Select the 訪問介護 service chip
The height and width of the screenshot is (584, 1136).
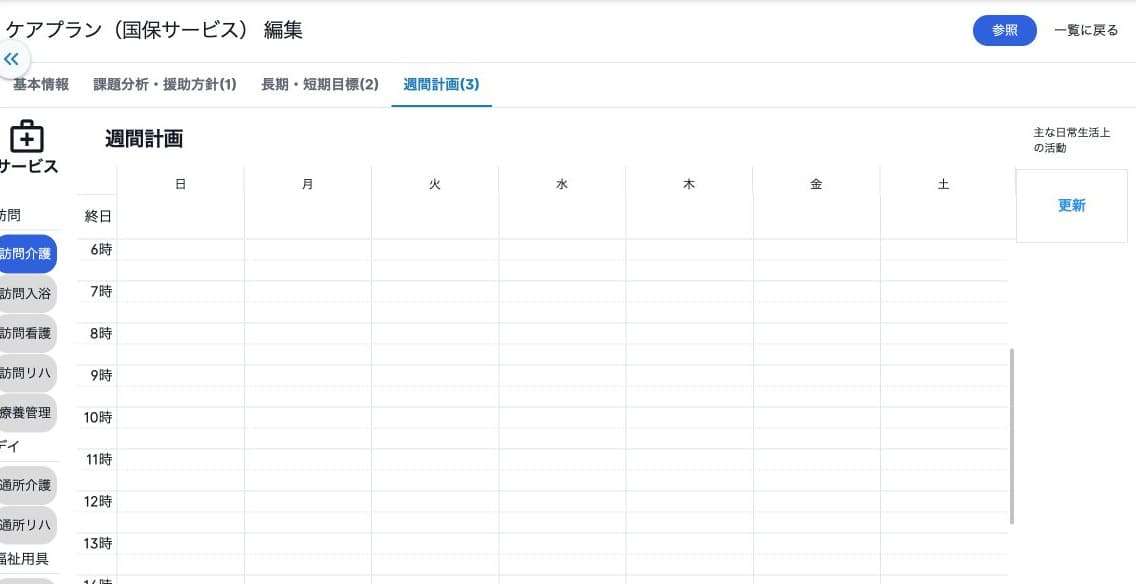pyautogui.click(x=27, y=254)
